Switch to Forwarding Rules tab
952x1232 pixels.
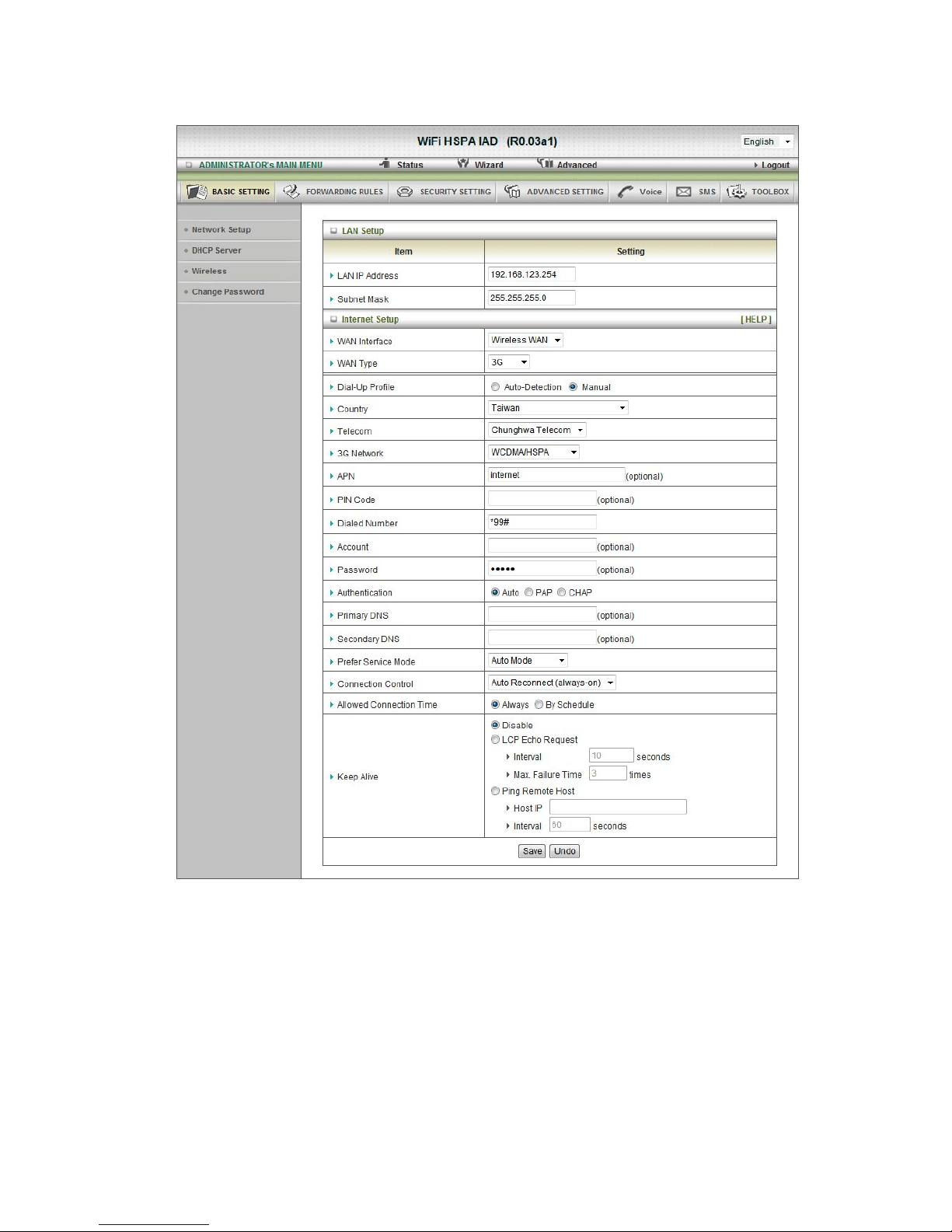333,191
